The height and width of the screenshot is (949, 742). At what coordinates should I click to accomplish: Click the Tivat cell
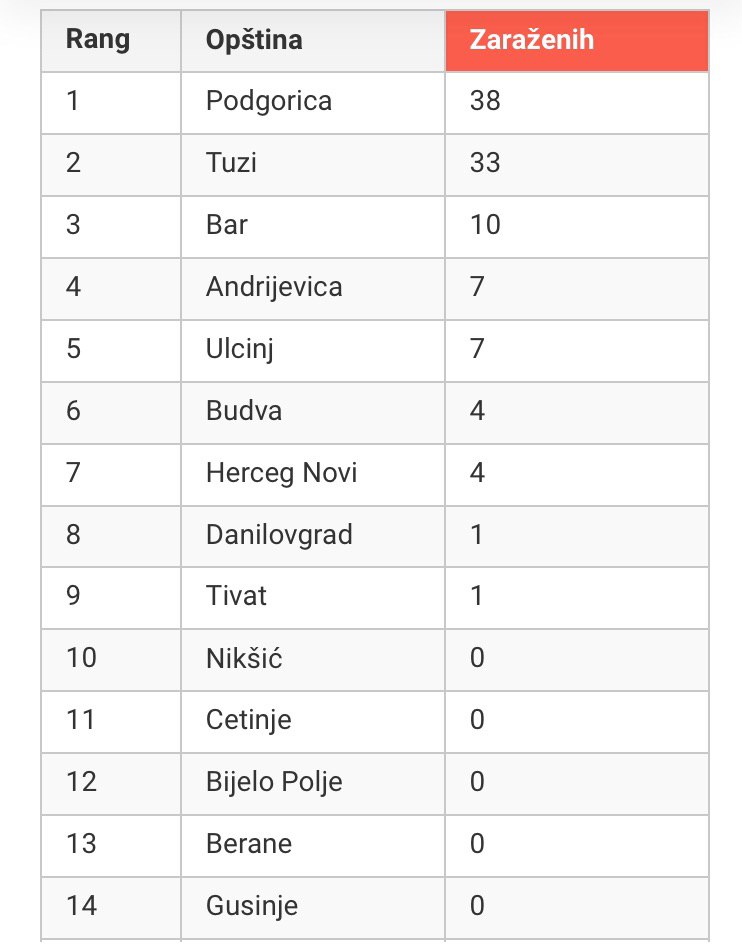[313, 598]
